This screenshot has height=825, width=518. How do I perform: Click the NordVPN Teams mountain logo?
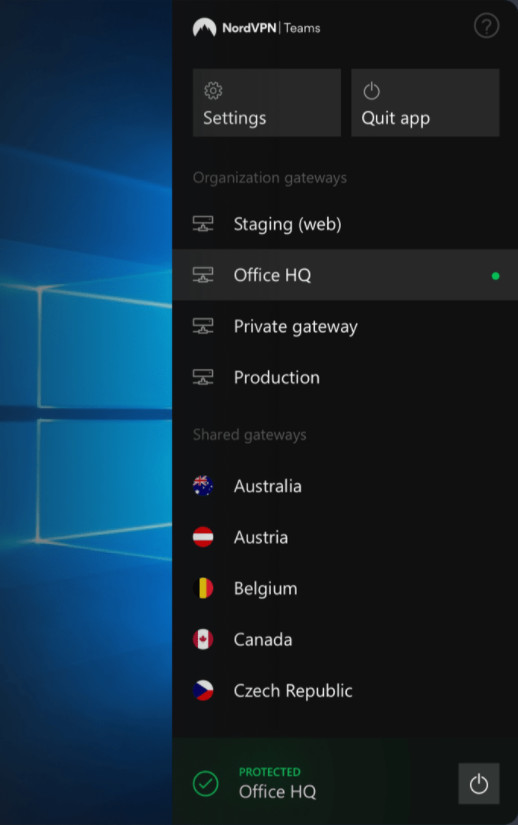pos(205,27)
